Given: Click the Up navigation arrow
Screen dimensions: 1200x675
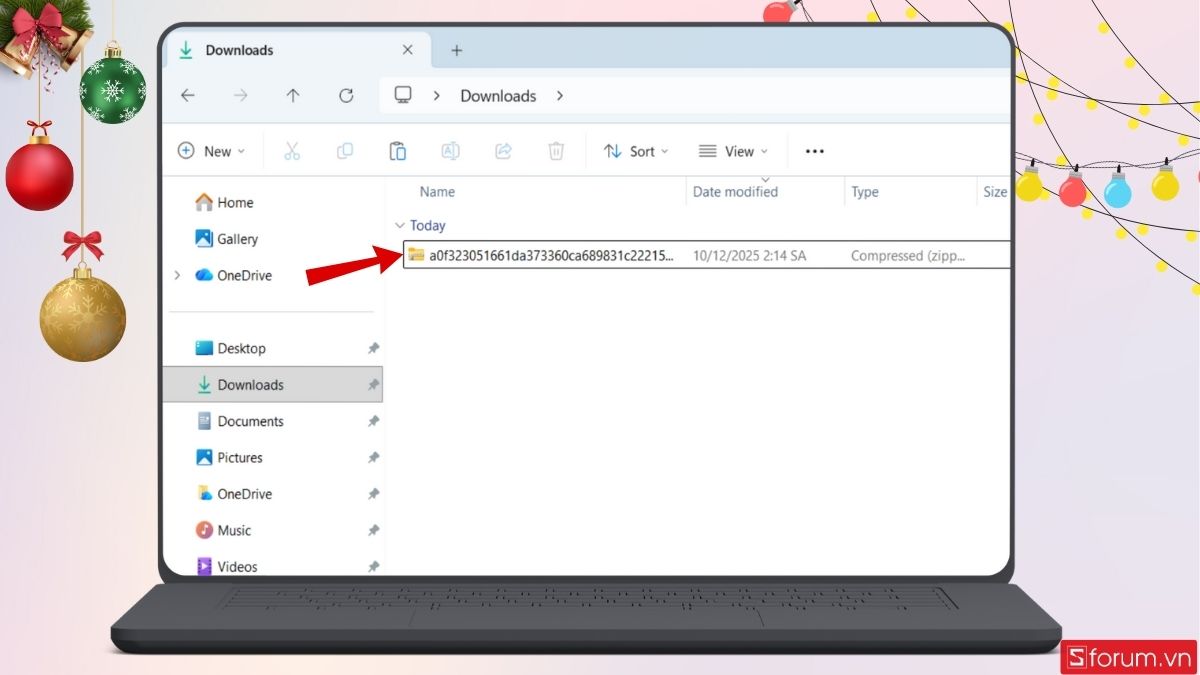Looking at the screenshot, I should tap(293, 95).
